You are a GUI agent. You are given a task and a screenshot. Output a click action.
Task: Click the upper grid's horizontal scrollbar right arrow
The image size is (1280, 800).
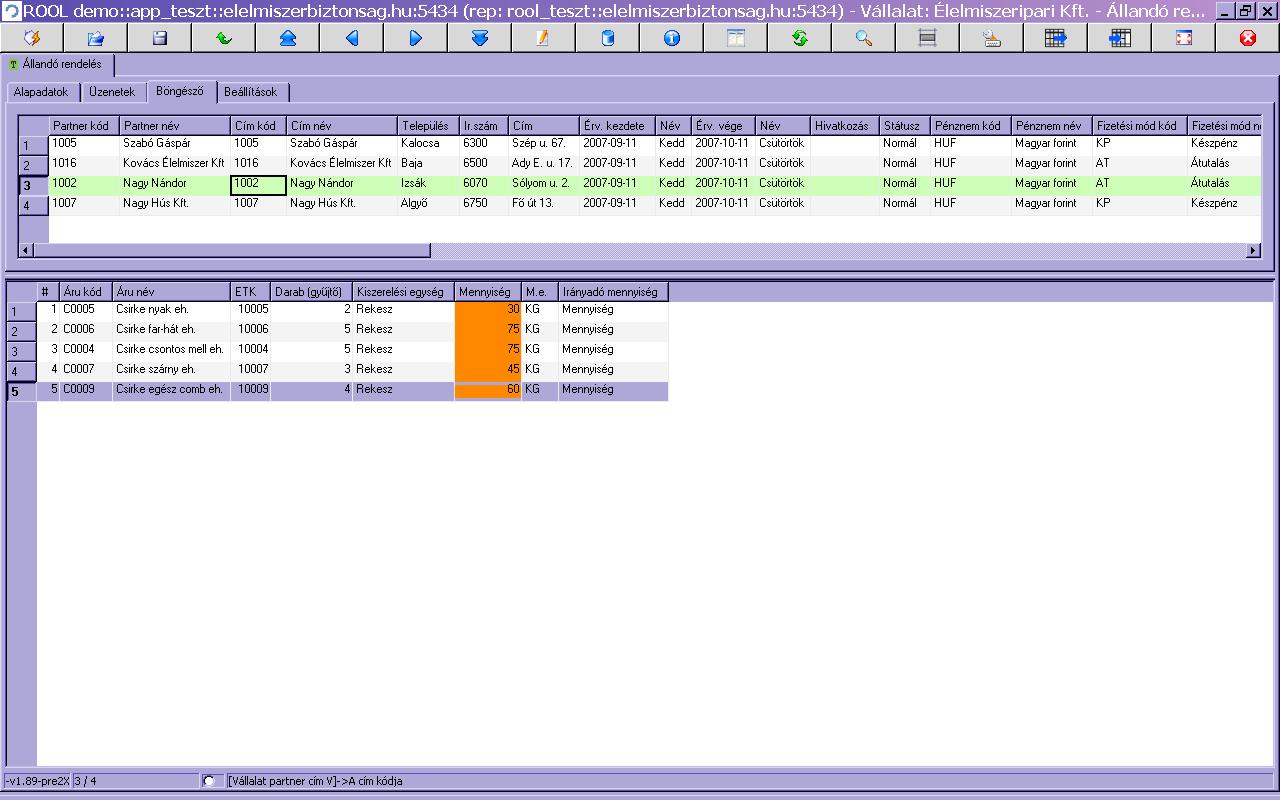click(x=1254, y=250)
